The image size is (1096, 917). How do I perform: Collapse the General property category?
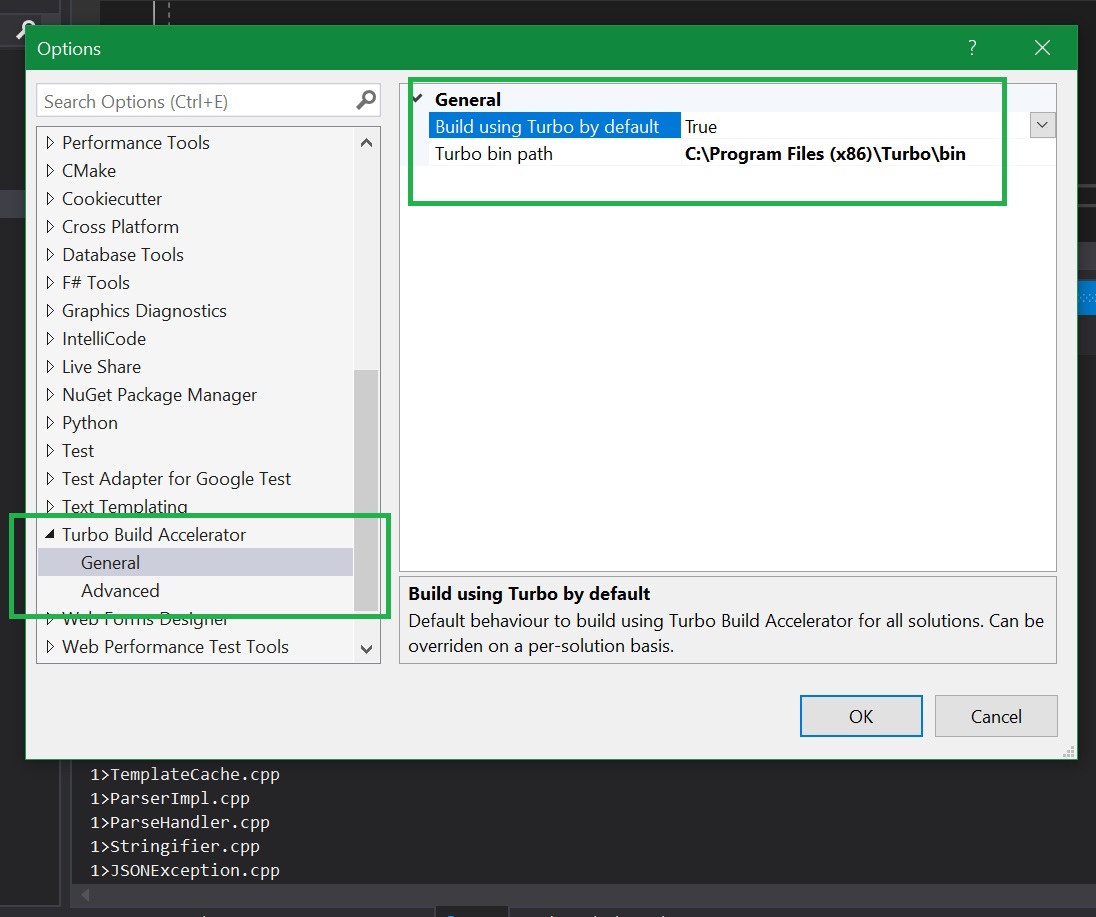tap(418, 99)
